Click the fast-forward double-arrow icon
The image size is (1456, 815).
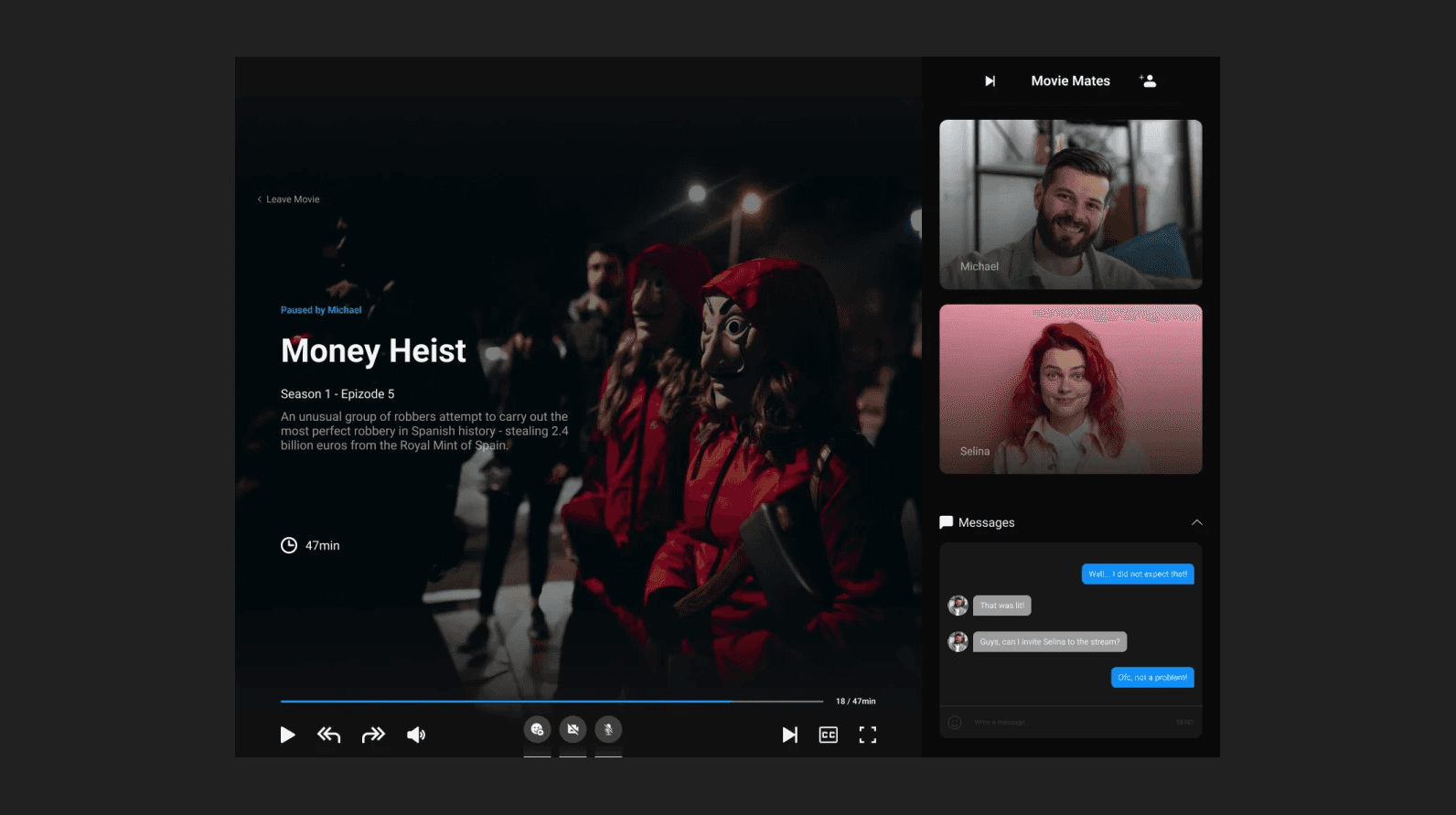point(373,735)
